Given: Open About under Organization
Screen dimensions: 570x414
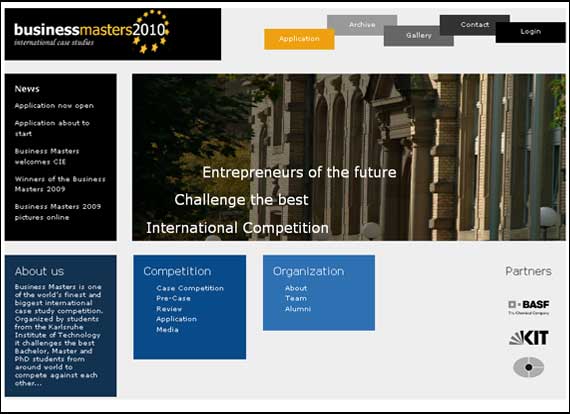Looking at the screenshot, I should pyautogui.click(x=296, y=288).
